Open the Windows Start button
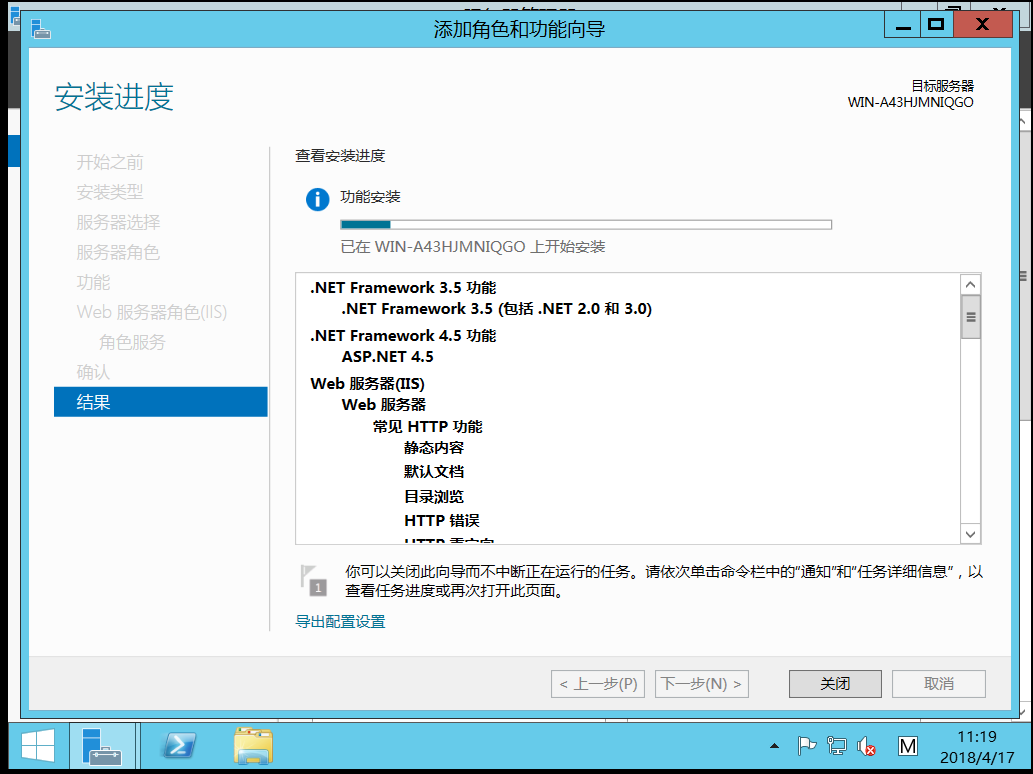Image resolution: width=1033 pixels, height=774 pixels. (x=38, y=747)
